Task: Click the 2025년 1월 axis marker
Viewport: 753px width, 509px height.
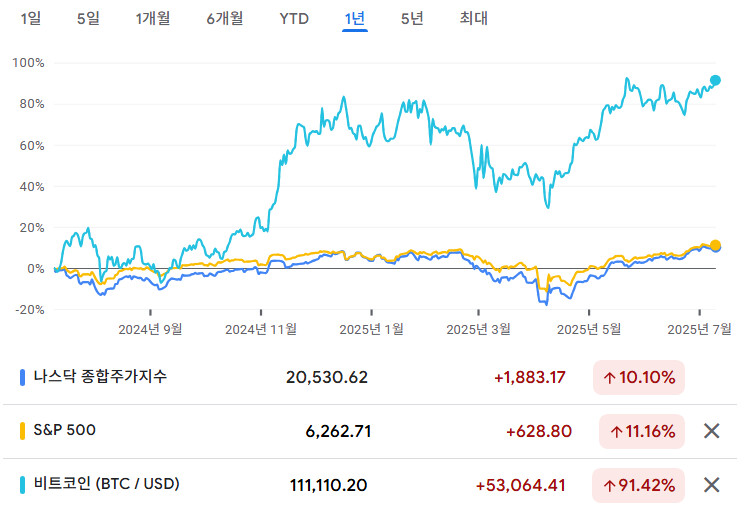Action: pos(371,329)
